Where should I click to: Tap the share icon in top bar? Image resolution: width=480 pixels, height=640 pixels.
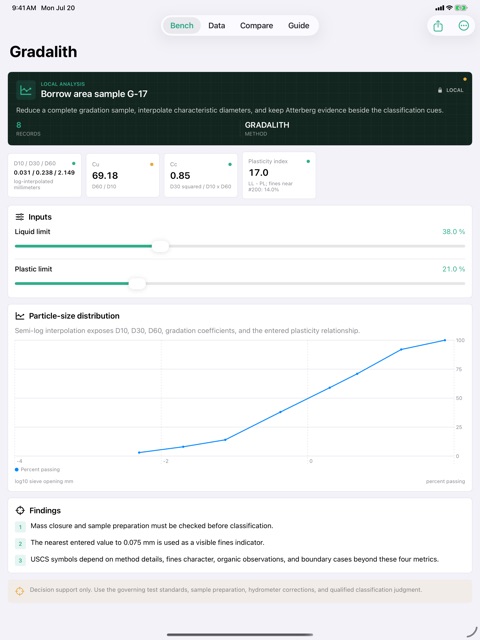tap(438, 26)
